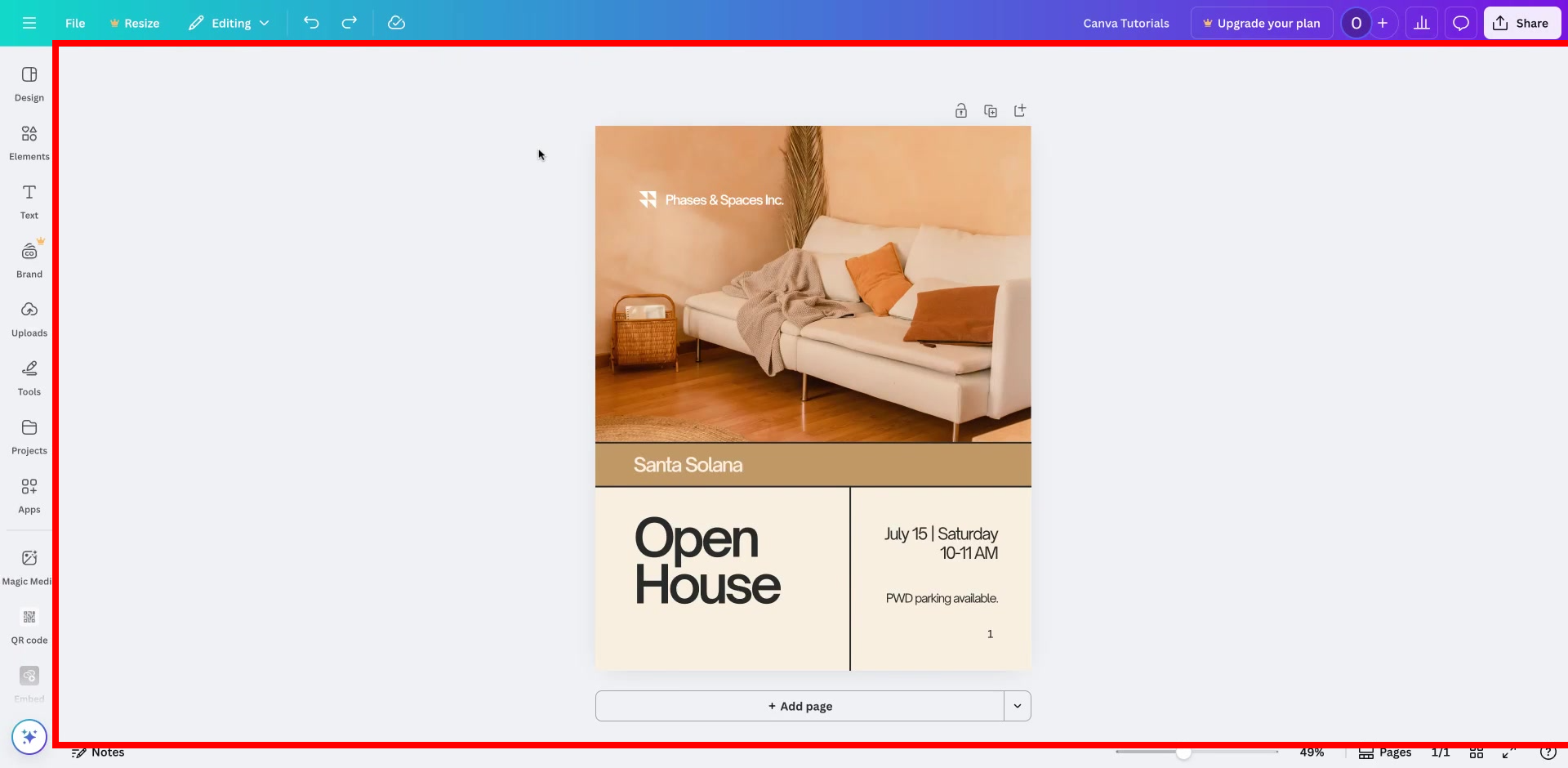Image resolution: width=1568 pixels, height=768 pixels.
Task: Toggle fullscreen presentation view
Action: pyautogui.click(x=1508, y=752)
